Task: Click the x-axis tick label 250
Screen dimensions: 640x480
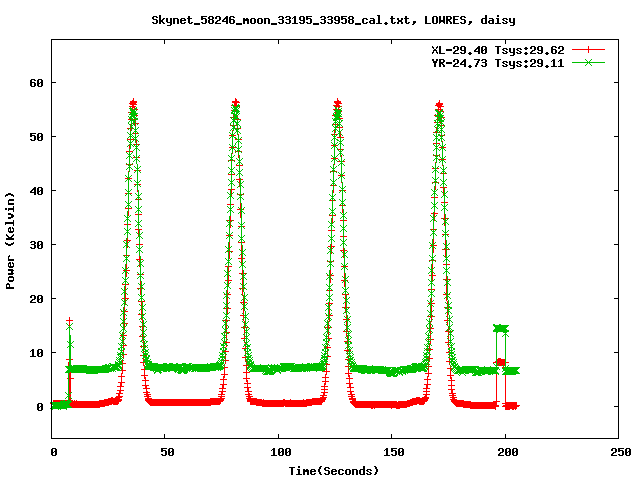Action: pyautogui.click(x=621, y=452)
